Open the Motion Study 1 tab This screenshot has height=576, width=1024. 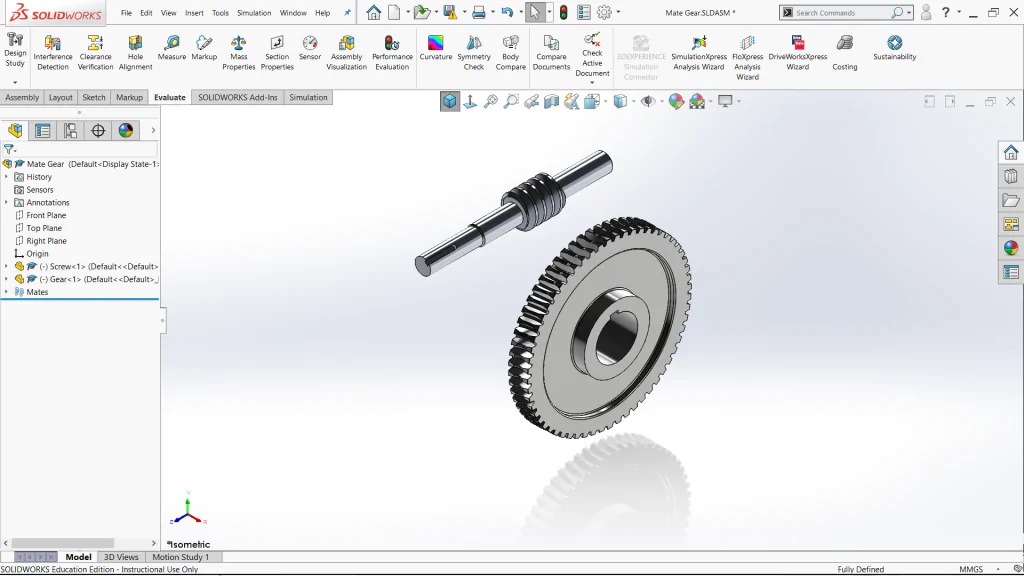tap(181, 557)
